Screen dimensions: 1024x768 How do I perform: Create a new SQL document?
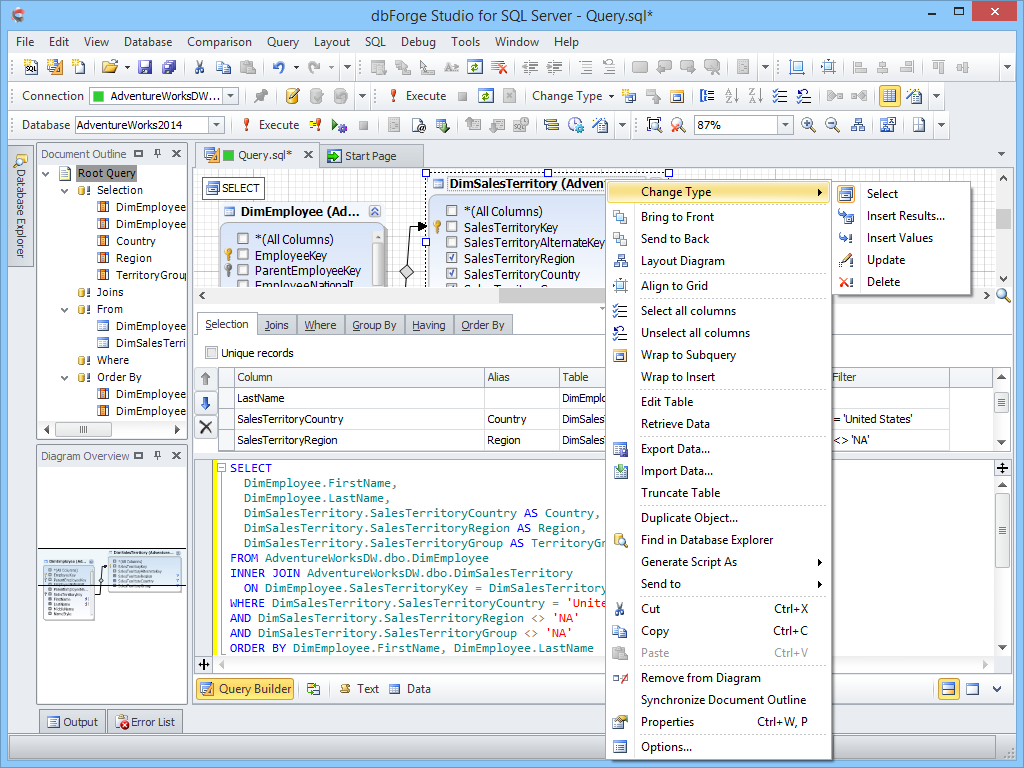coord(30,66)
